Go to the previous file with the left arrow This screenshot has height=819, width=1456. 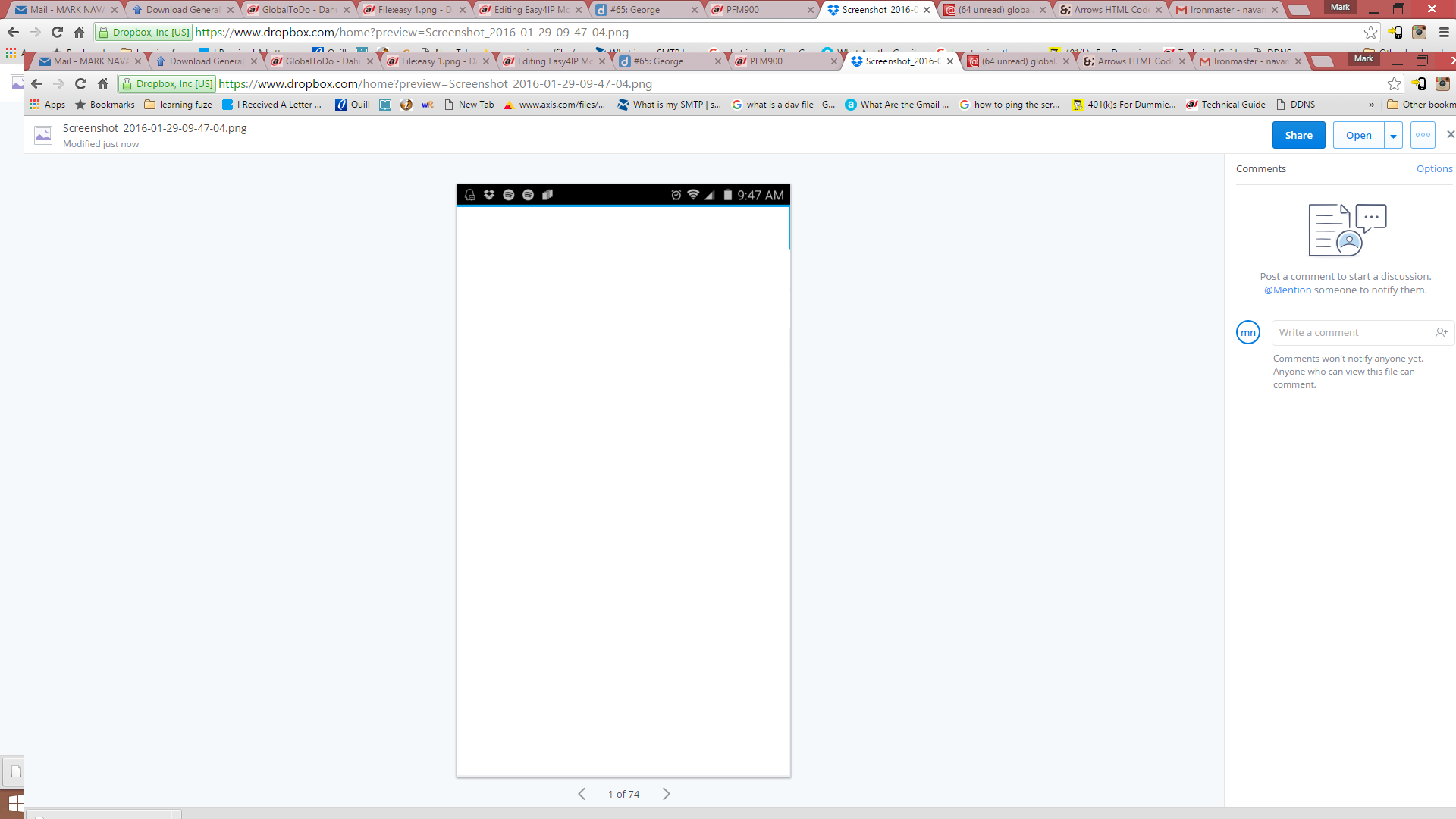click(582, 794)
